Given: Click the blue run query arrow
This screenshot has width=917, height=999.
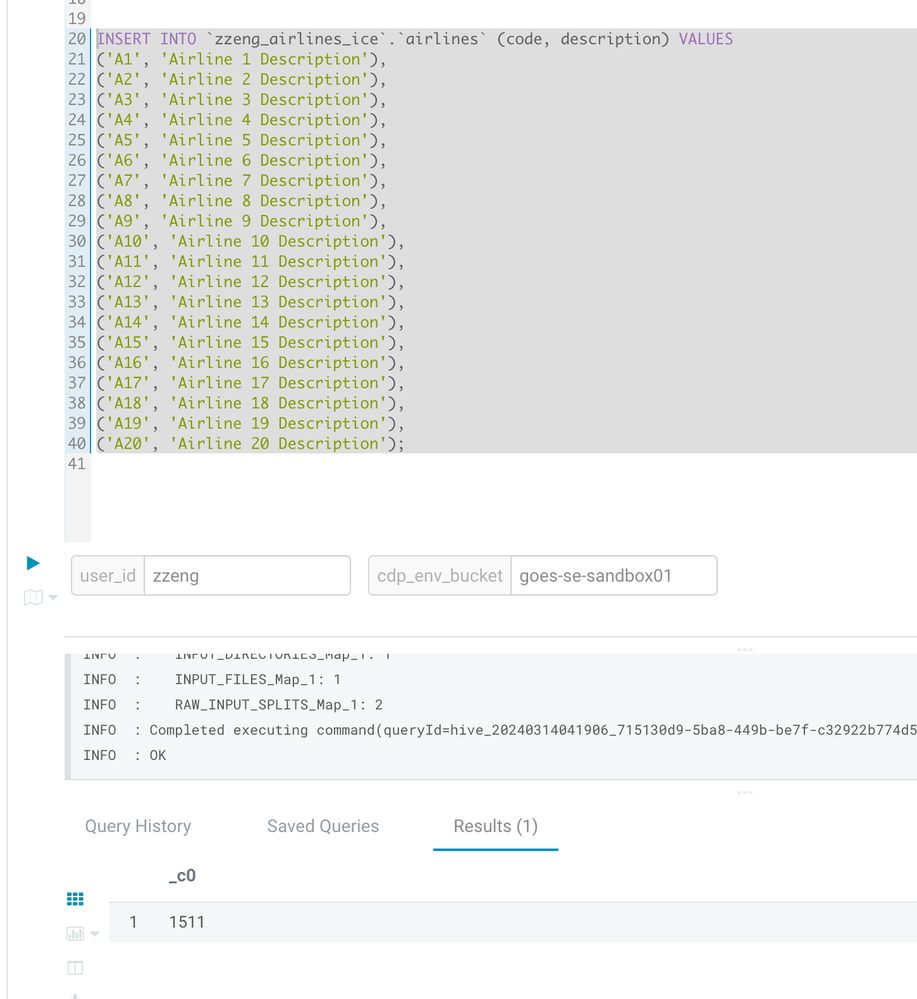Looking at the screenshot, I should (33, 563).
